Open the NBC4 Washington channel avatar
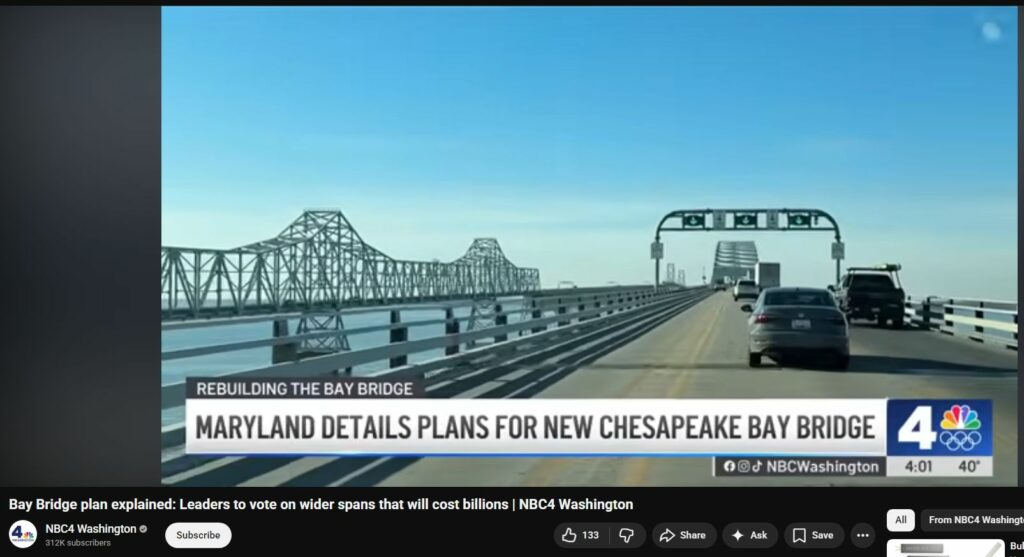Screen dimensions: 1024x557 (x=23, y=535)
